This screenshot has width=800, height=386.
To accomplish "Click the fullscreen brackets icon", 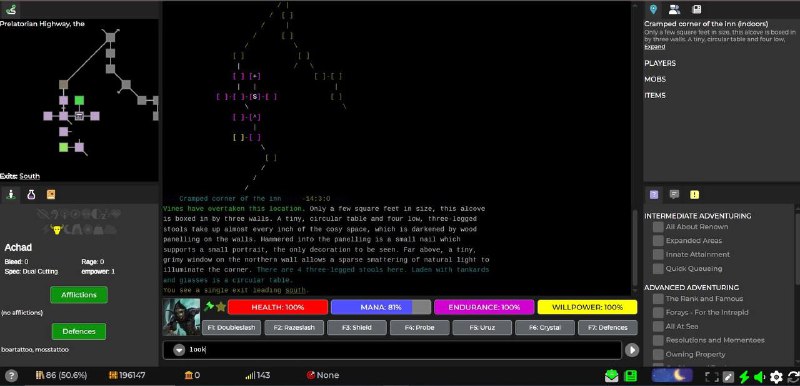I will coord(712,377).
